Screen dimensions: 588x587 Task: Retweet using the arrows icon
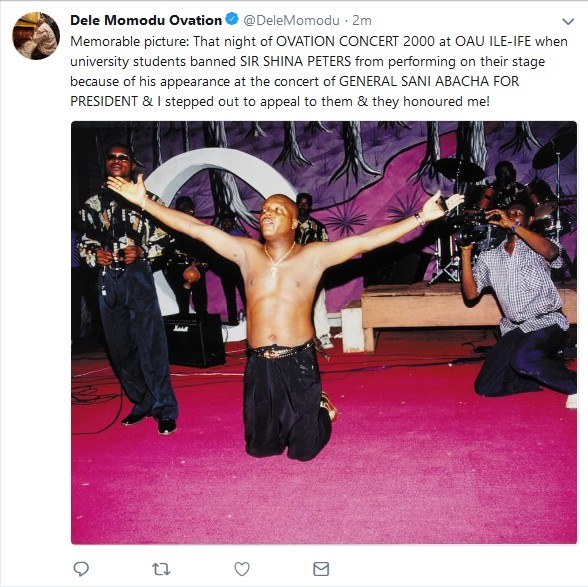[x=161, y=569]
